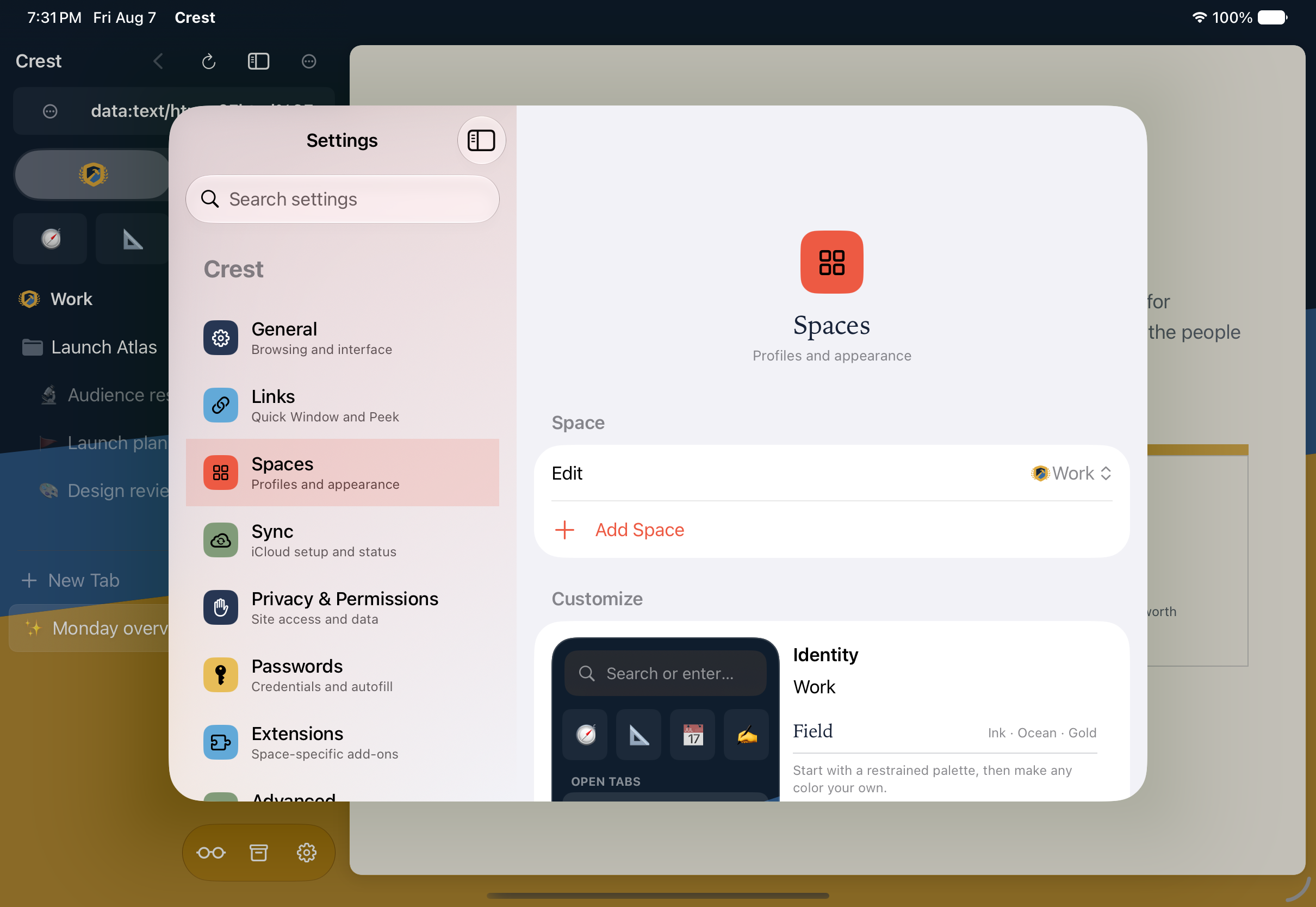
Task: Click the Privacy hand icon
Action: pyautogui.click(x=220, y=607)
